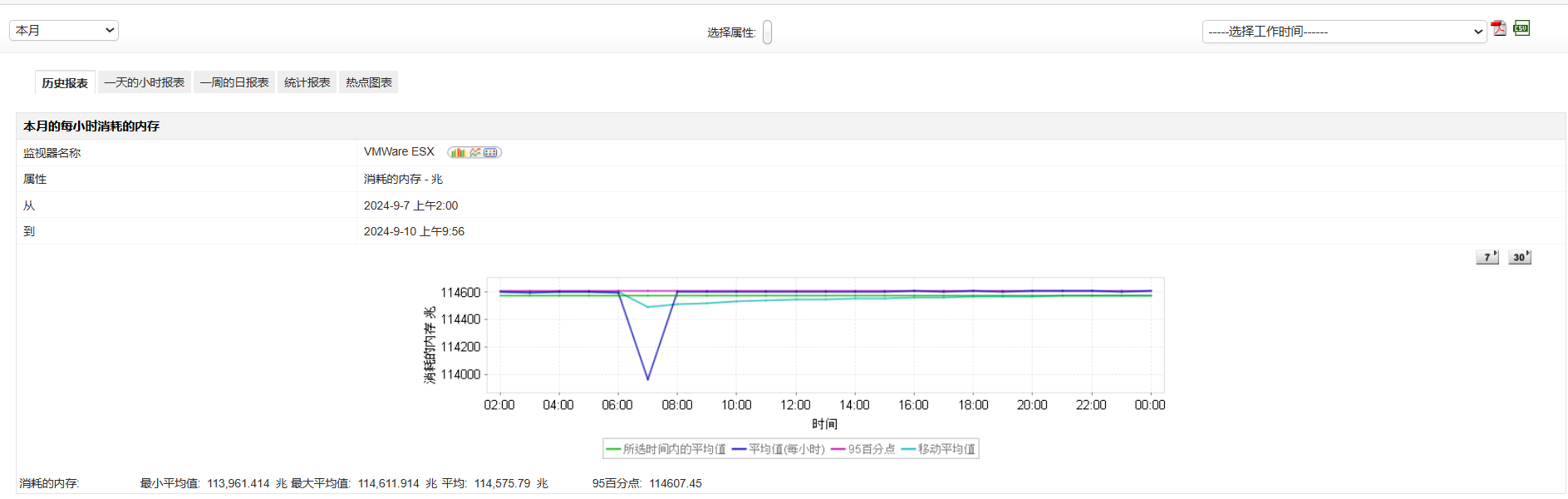Click the end date 2024-9-10 上午9:56
Screen dimensions: 1568x499
414,231
